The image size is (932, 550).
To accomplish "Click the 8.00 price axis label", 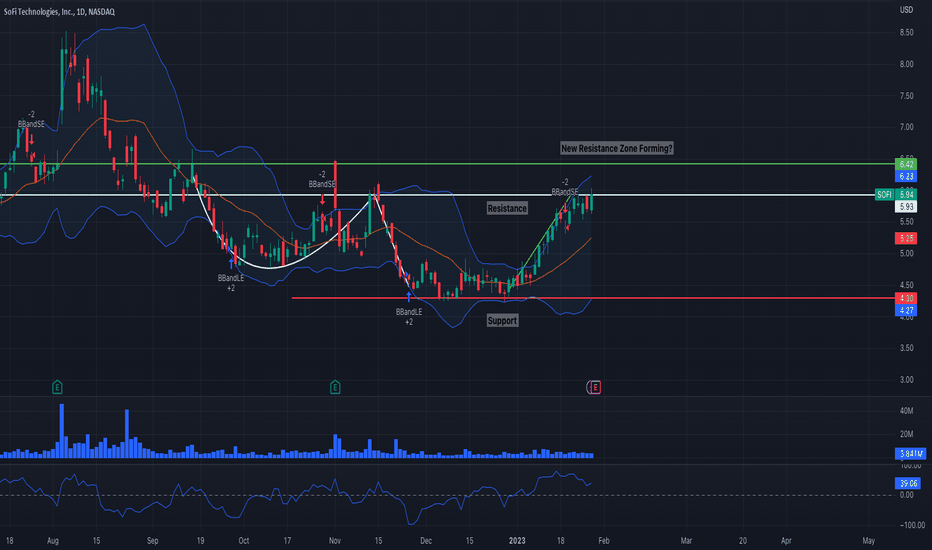I will pos(906,64).
